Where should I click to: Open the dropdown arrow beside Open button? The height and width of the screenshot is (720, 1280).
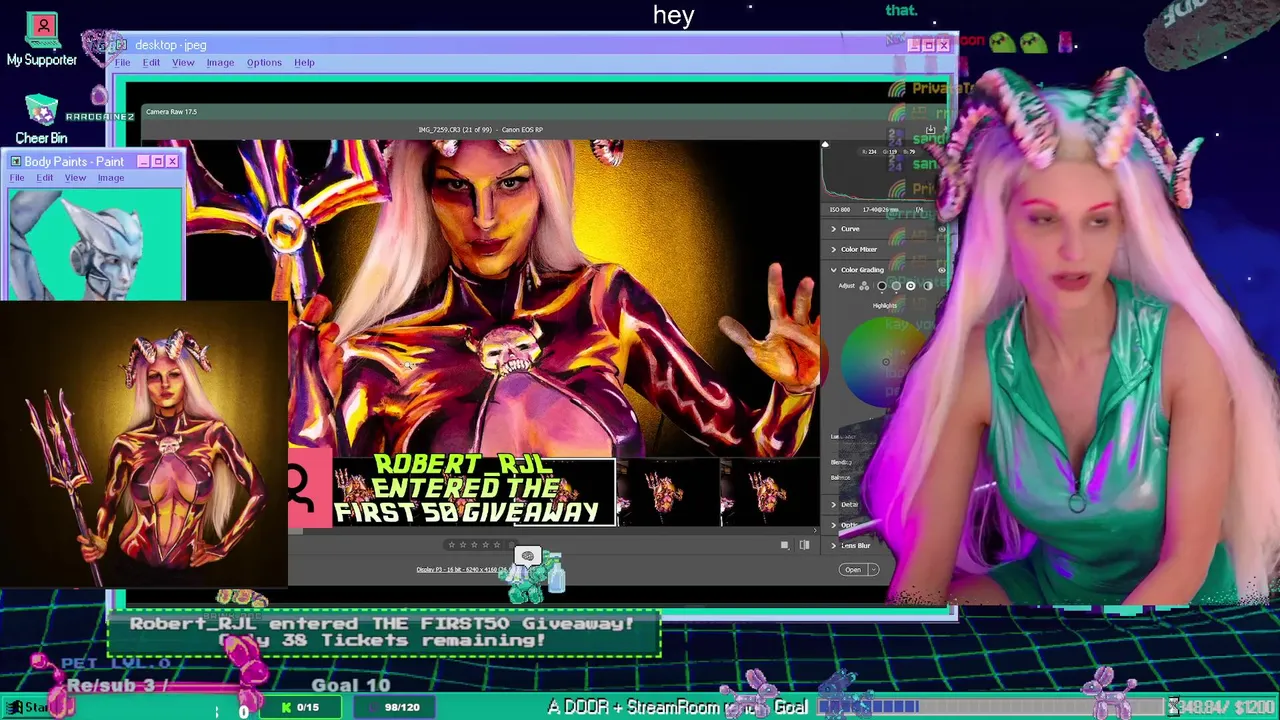(873, 570)
